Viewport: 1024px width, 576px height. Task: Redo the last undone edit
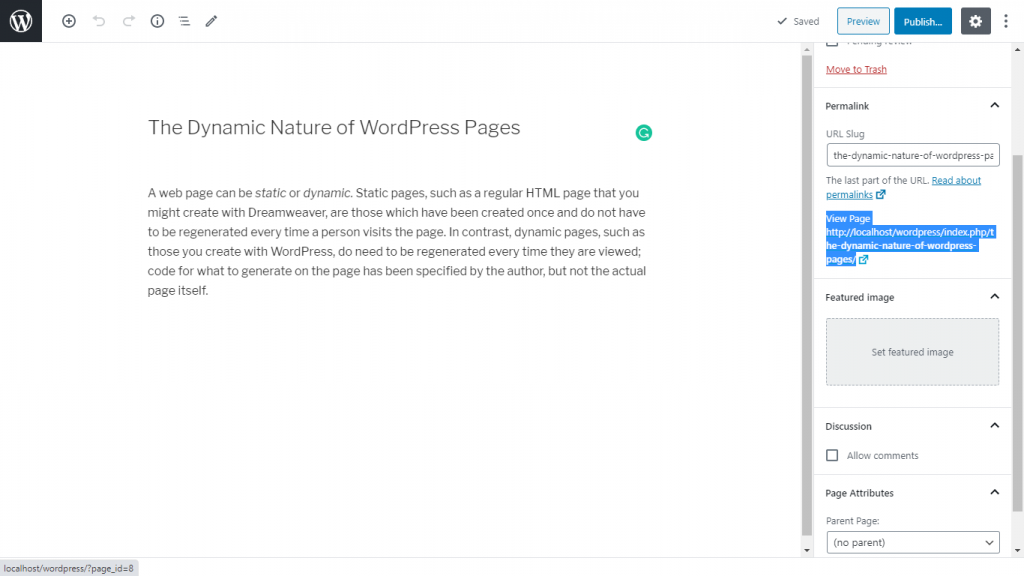tap(128, 21)
